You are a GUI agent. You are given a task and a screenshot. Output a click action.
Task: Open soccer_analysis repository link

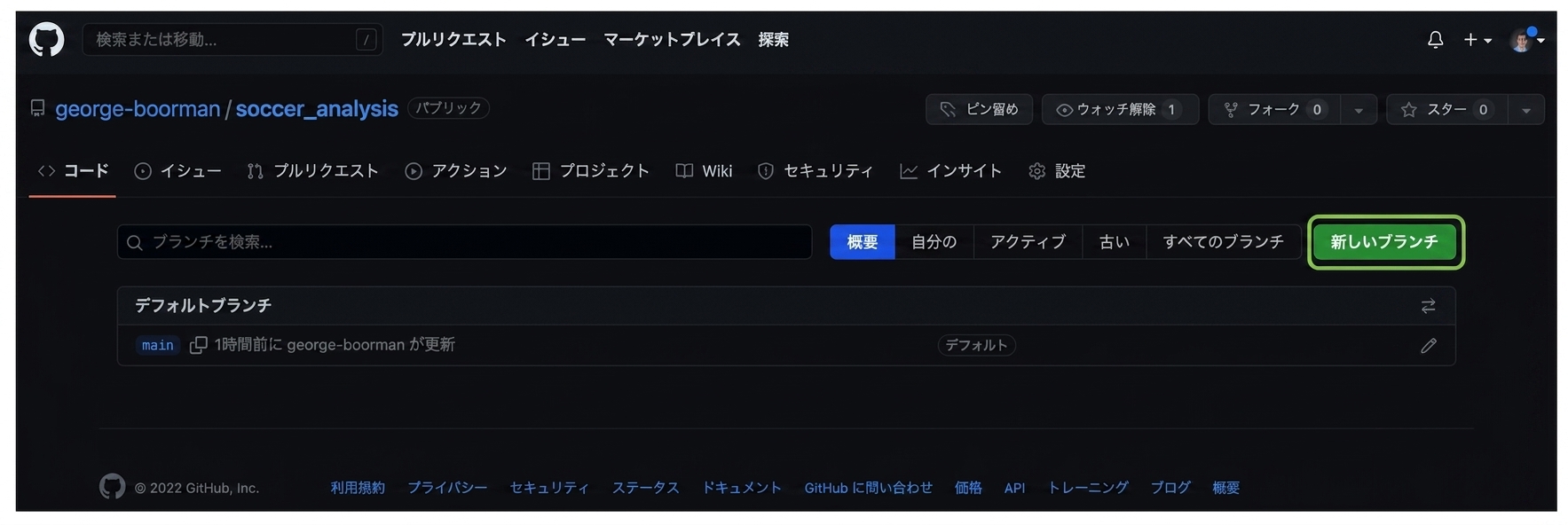click(x=317, y=109)
